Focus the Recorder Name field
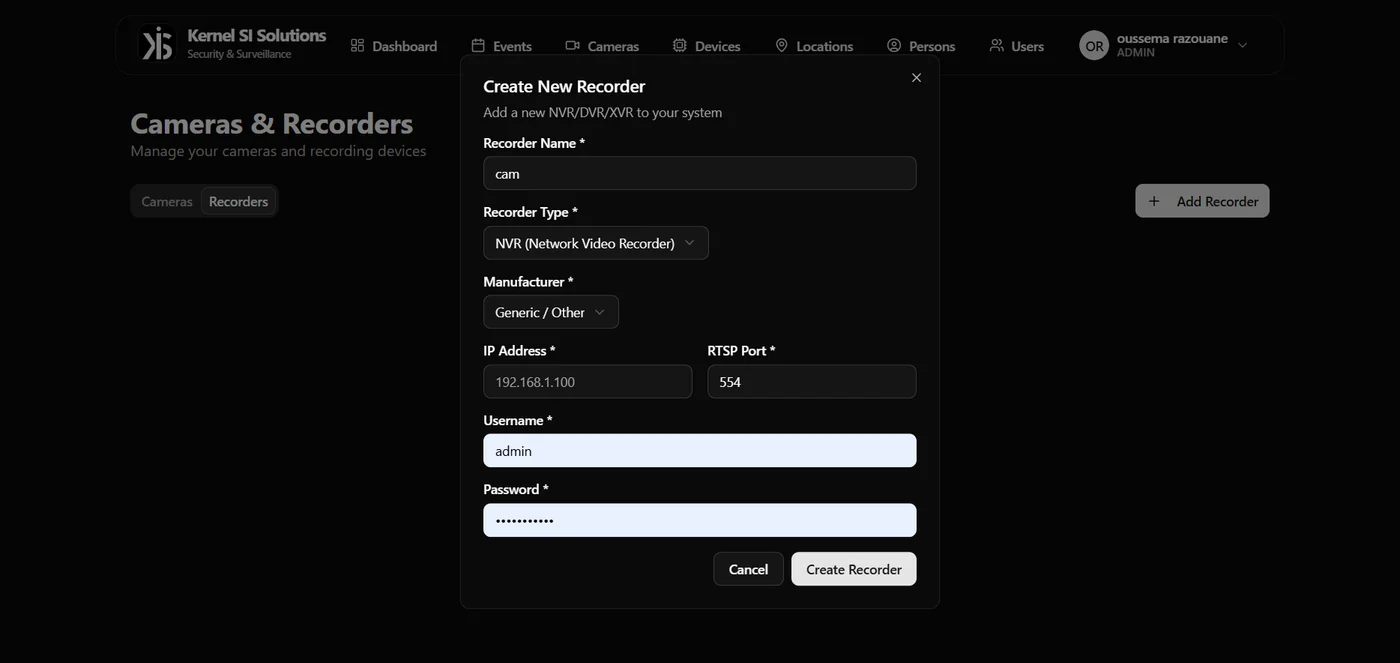Screen dimensions: 1400x663 [x=700, y=173]
